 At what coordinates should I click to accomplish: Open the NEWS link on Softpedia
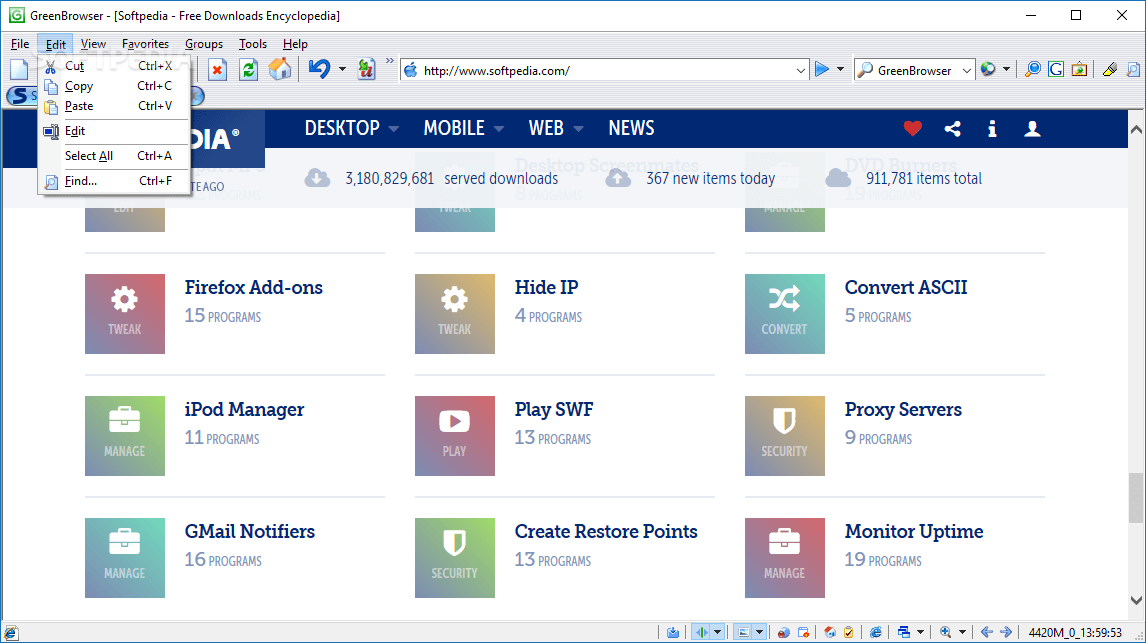tap(631, 128)
